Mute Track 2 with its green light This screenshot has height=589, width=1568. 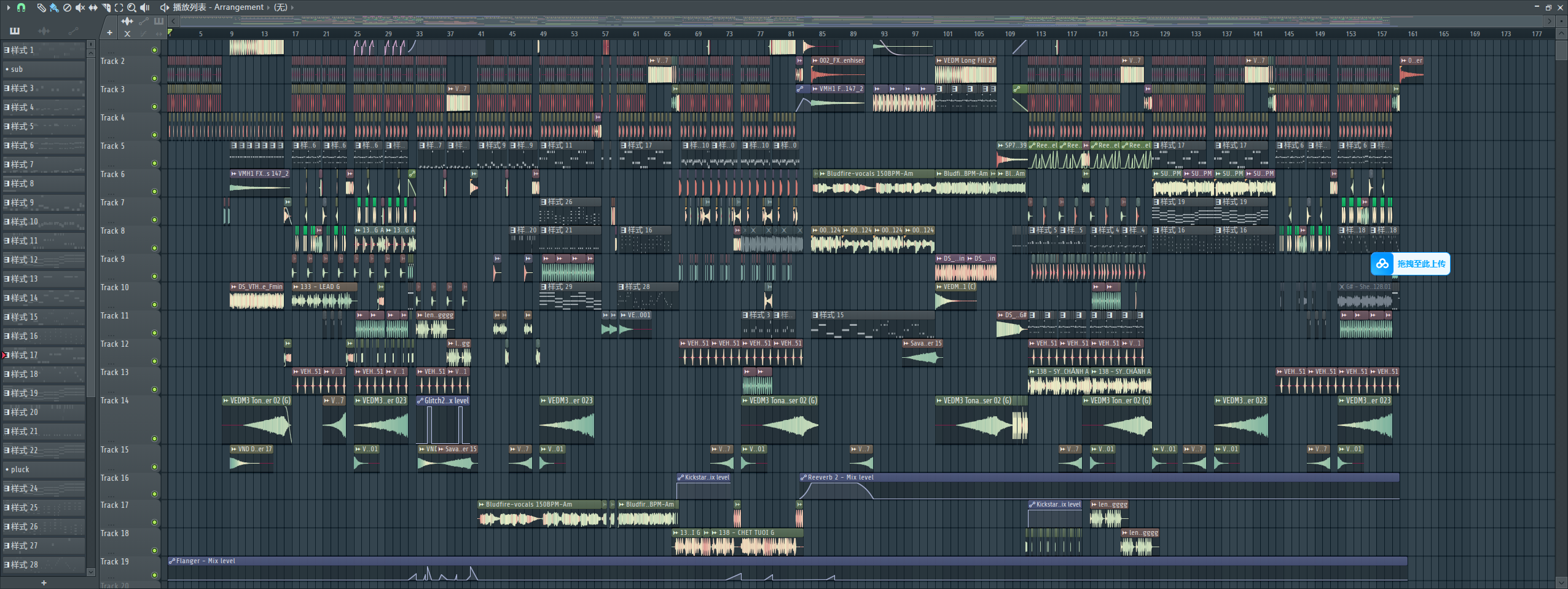[154, 78]
